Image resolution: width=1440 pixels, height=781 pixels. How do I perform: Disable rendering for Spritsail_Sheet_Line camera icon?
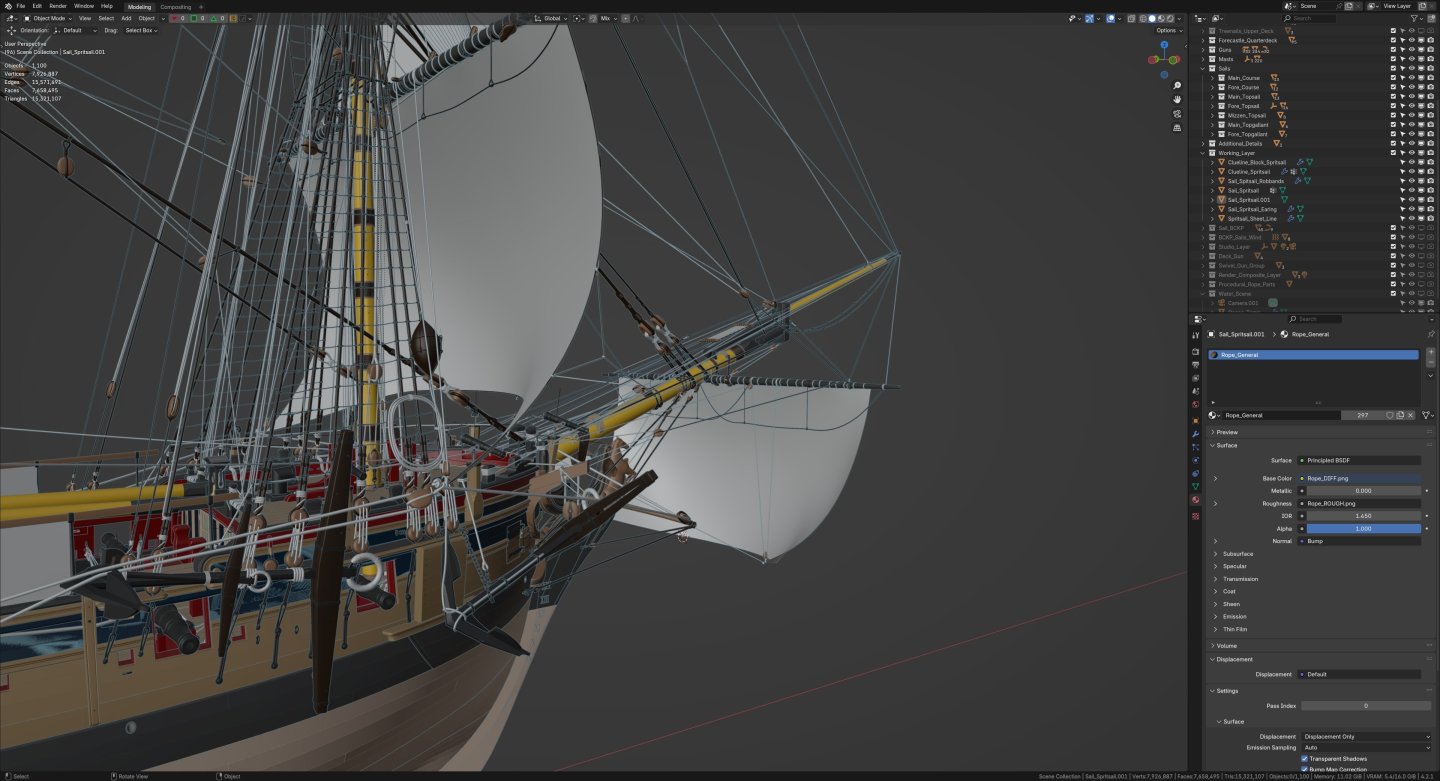point(1429,218)
